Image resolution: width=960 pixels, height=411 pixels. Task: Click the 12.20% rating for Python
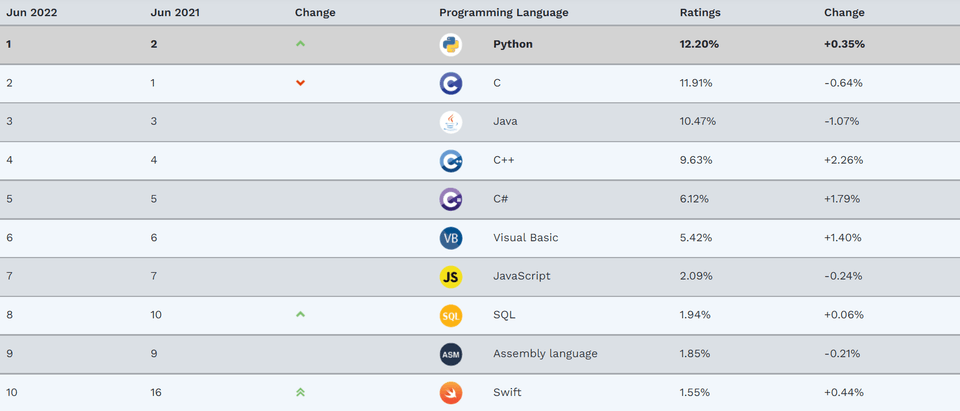point(699,44)
